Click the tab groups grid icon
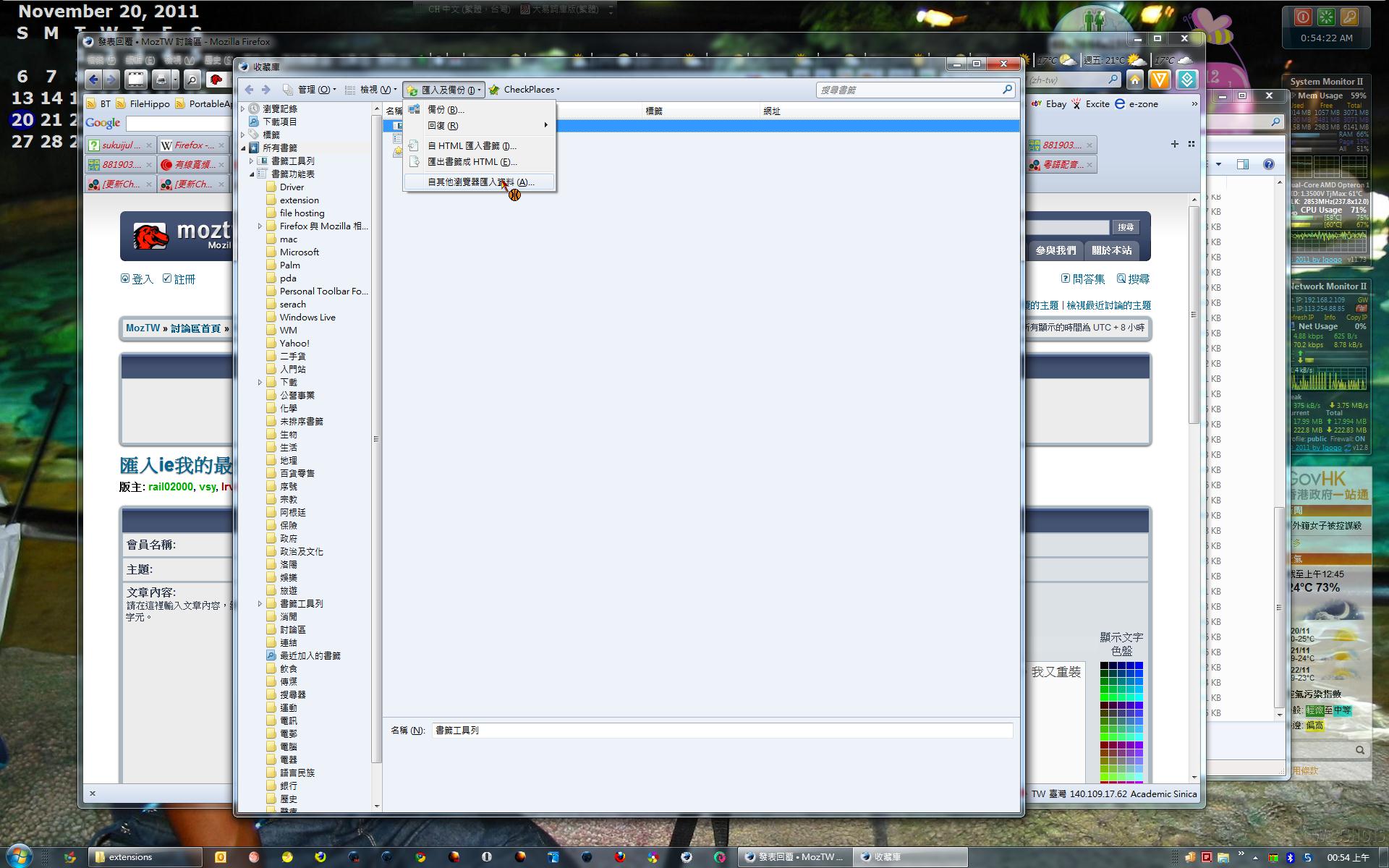The image size is (1389, 868). click(1192, 145)
